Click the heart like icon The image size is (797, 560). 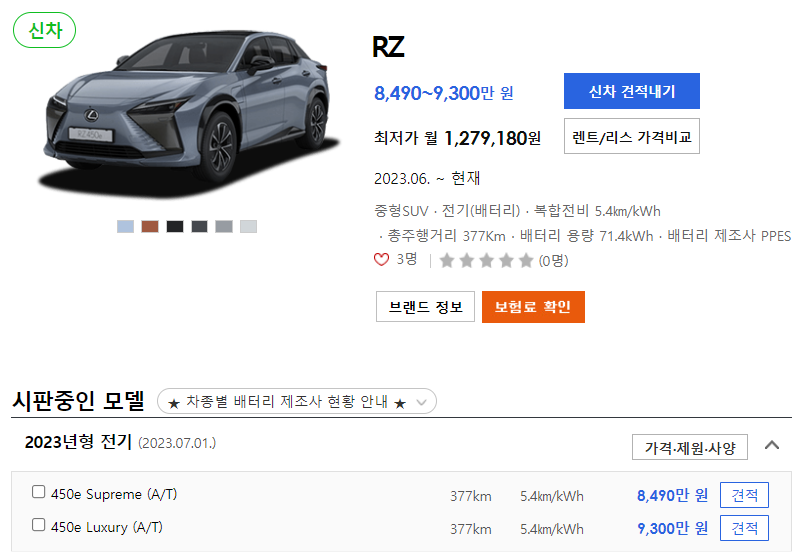pos(381,260)
